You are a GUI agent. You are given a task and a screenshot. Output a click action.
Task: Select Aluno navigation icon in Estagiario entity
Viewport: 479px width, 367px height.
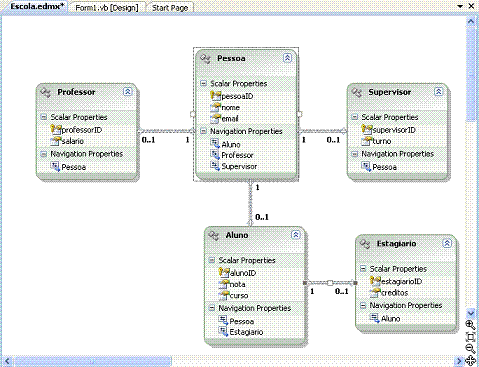pos(375,318)
